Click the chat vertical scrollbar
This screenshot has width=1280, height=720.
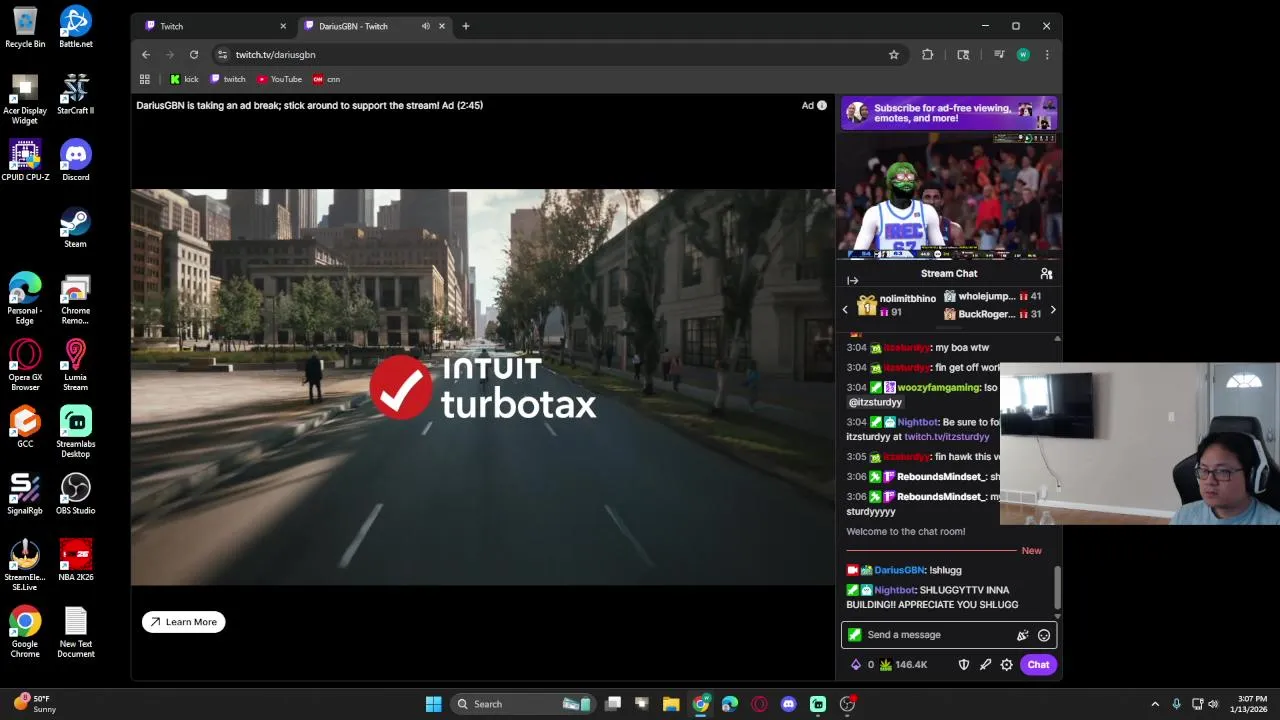point(1057,587)
